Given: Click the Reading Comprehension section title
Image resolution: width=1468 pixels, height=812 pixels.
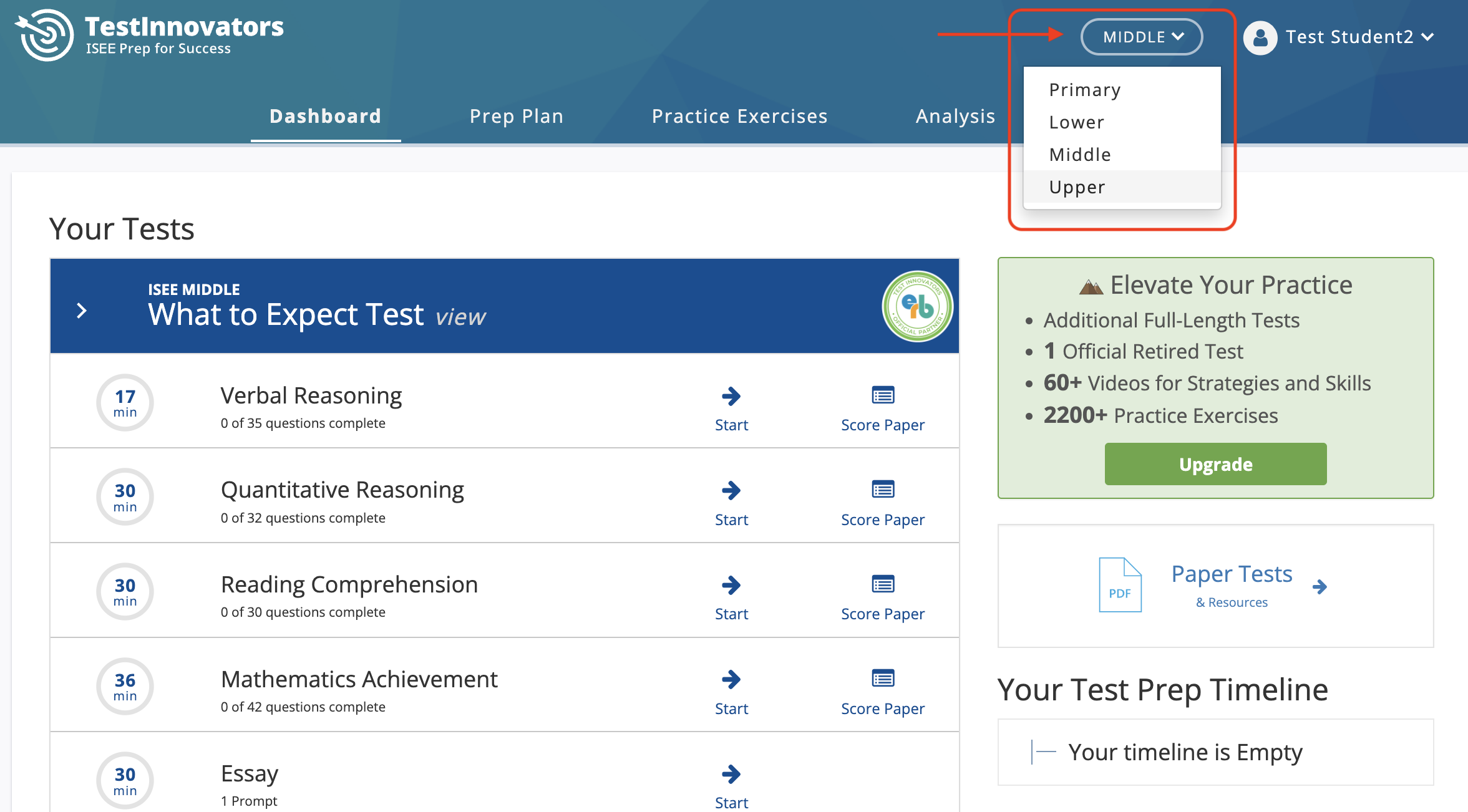Looking at the screenshot, I should click(x=349, y=584).
